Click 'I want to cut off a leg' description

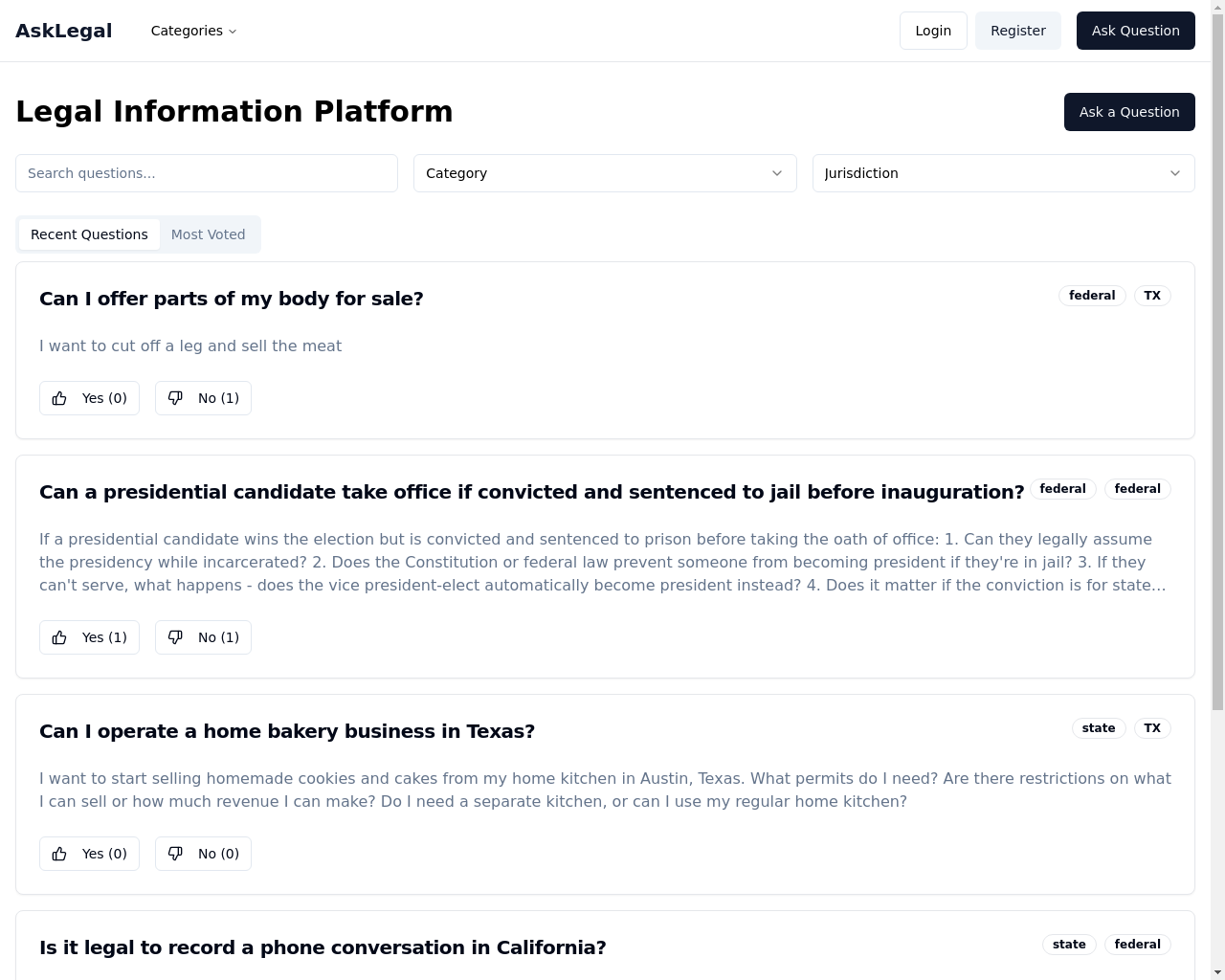click(x=190, y=345)
